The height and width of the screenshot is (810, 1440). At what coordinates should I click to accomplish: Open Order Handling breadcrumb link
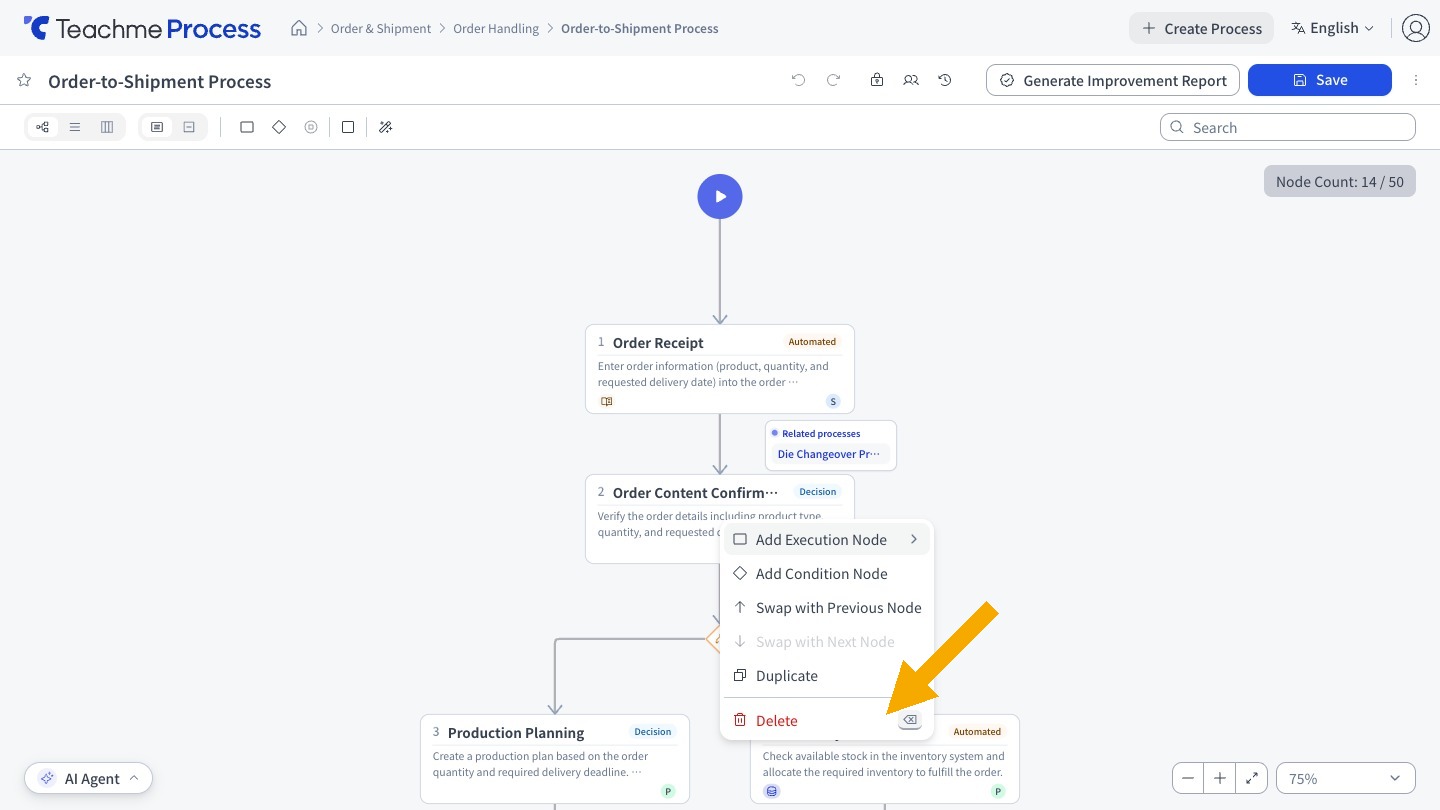coord(496,28)
